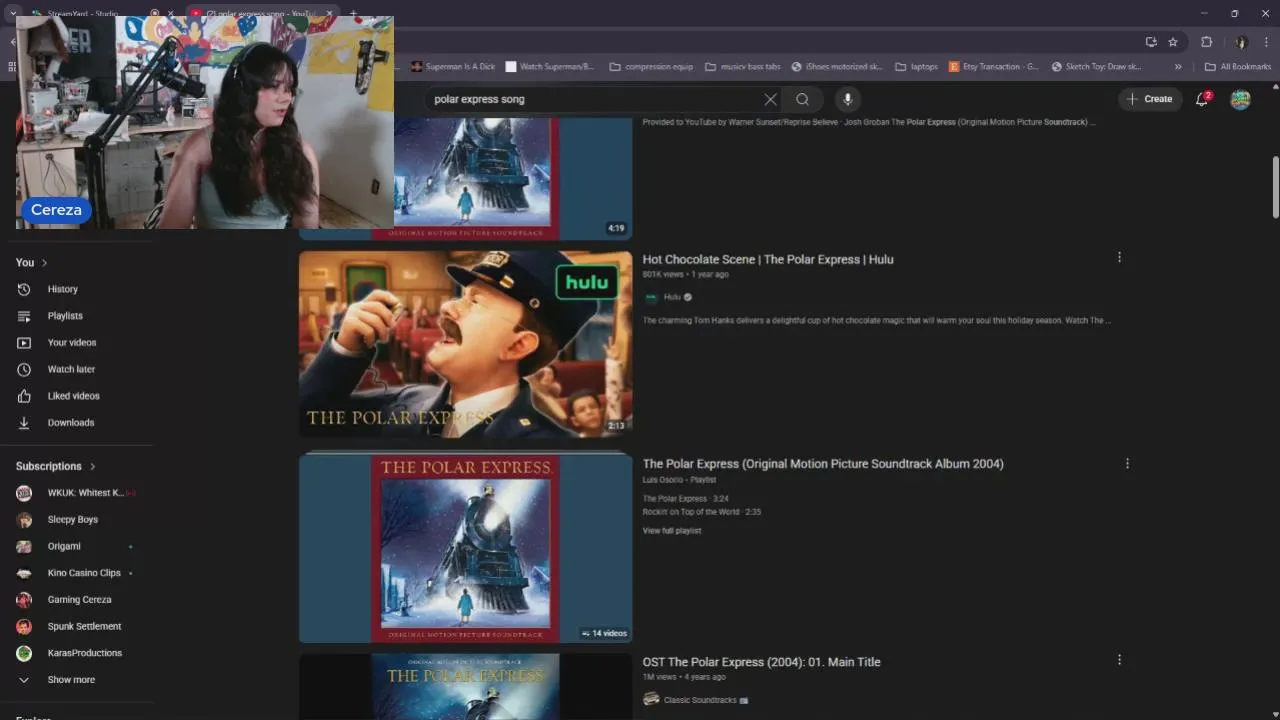Open the Chrome profile avatar
Screen dimensions: 1280x720
click(1241, 42)
